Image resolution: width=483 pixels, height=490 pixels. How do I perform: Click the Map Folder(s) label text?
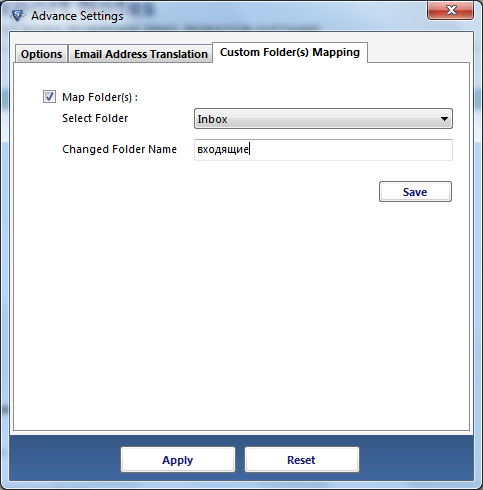click(100, 97)
